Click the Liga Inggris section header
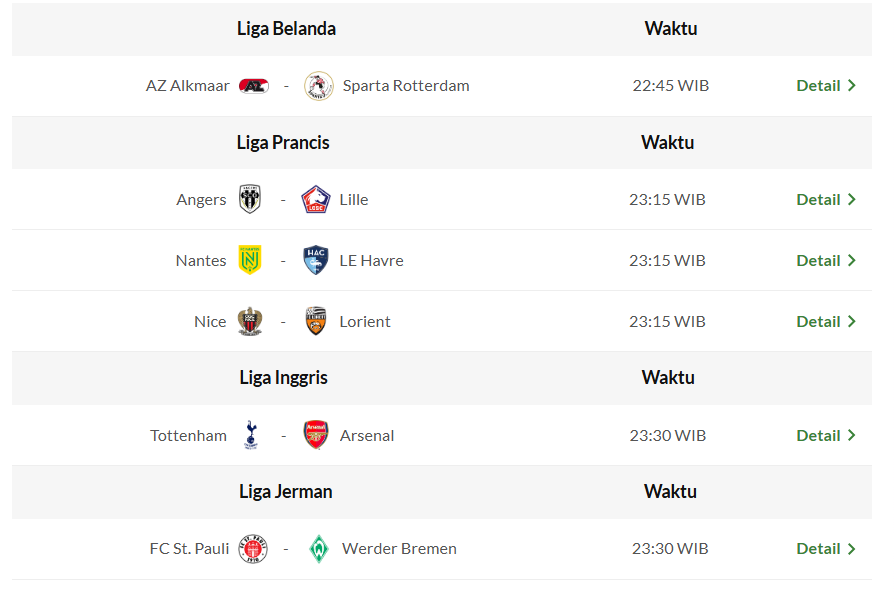The image size is (894, 602). pos(284,378)
